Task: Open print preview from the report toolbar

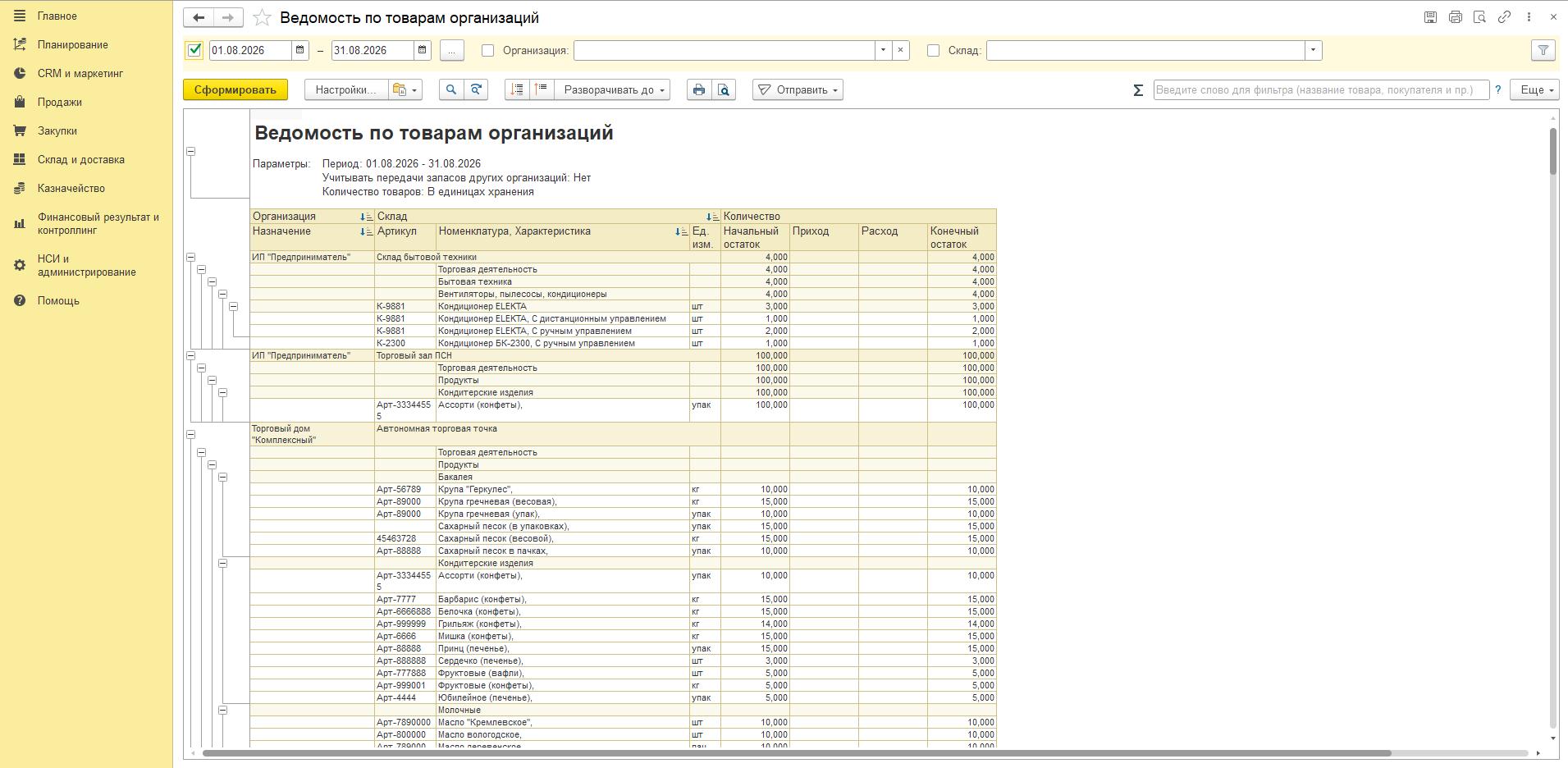Action: tap(724, 89)
